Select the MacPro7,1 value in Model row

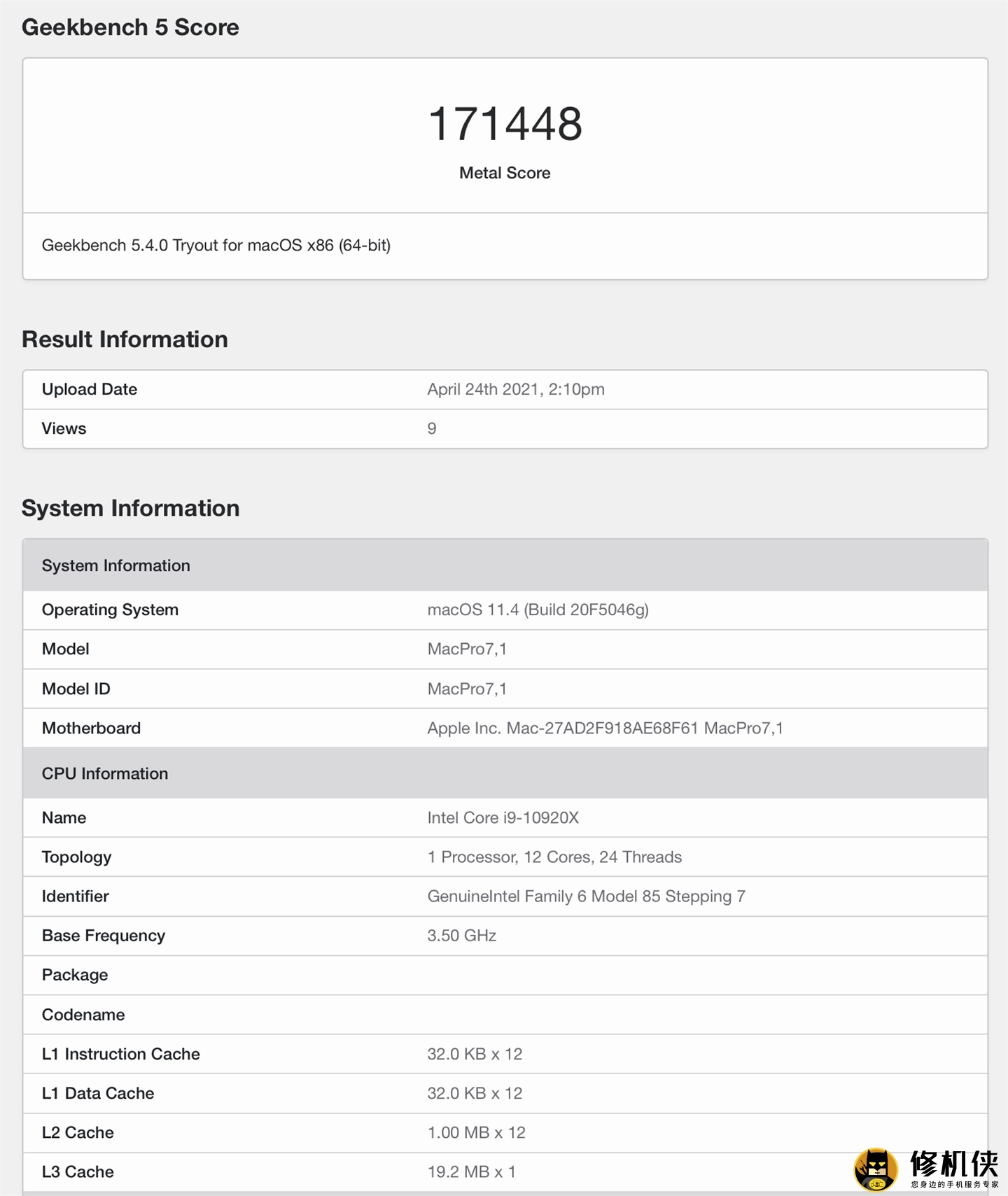[467, 649]
